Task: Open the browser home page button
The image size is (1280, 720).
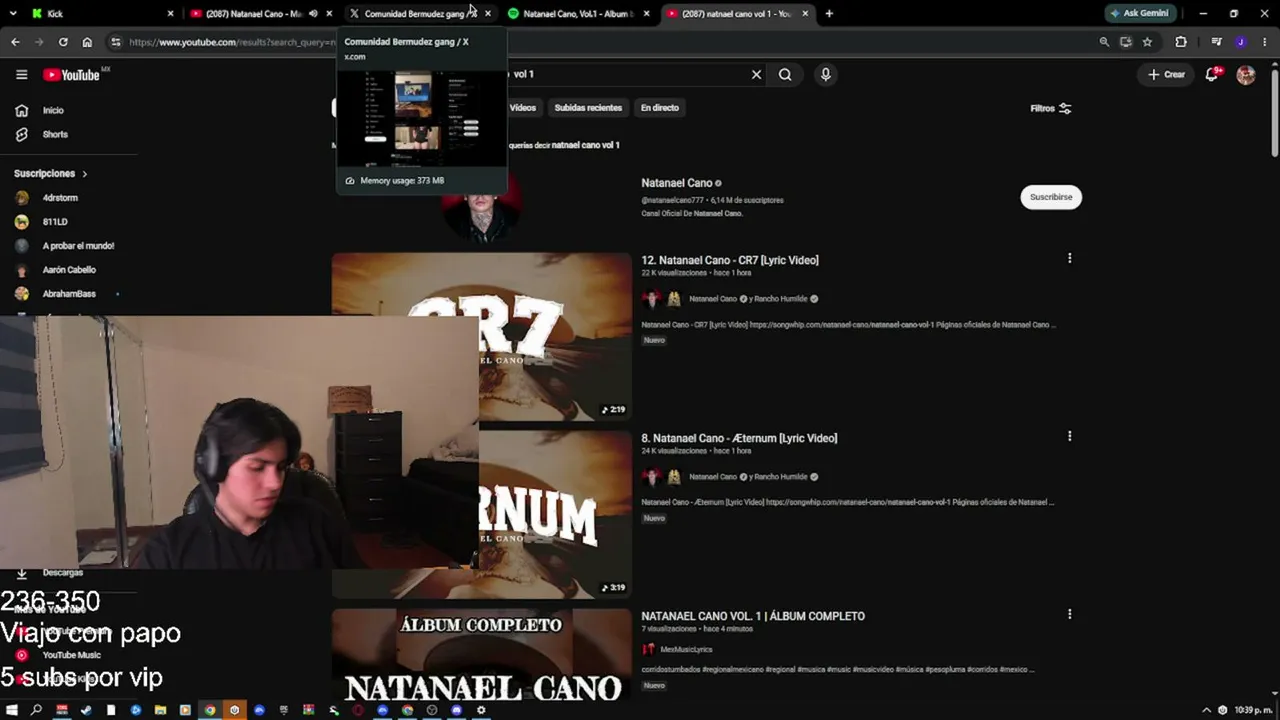Action: coord(87,42)
